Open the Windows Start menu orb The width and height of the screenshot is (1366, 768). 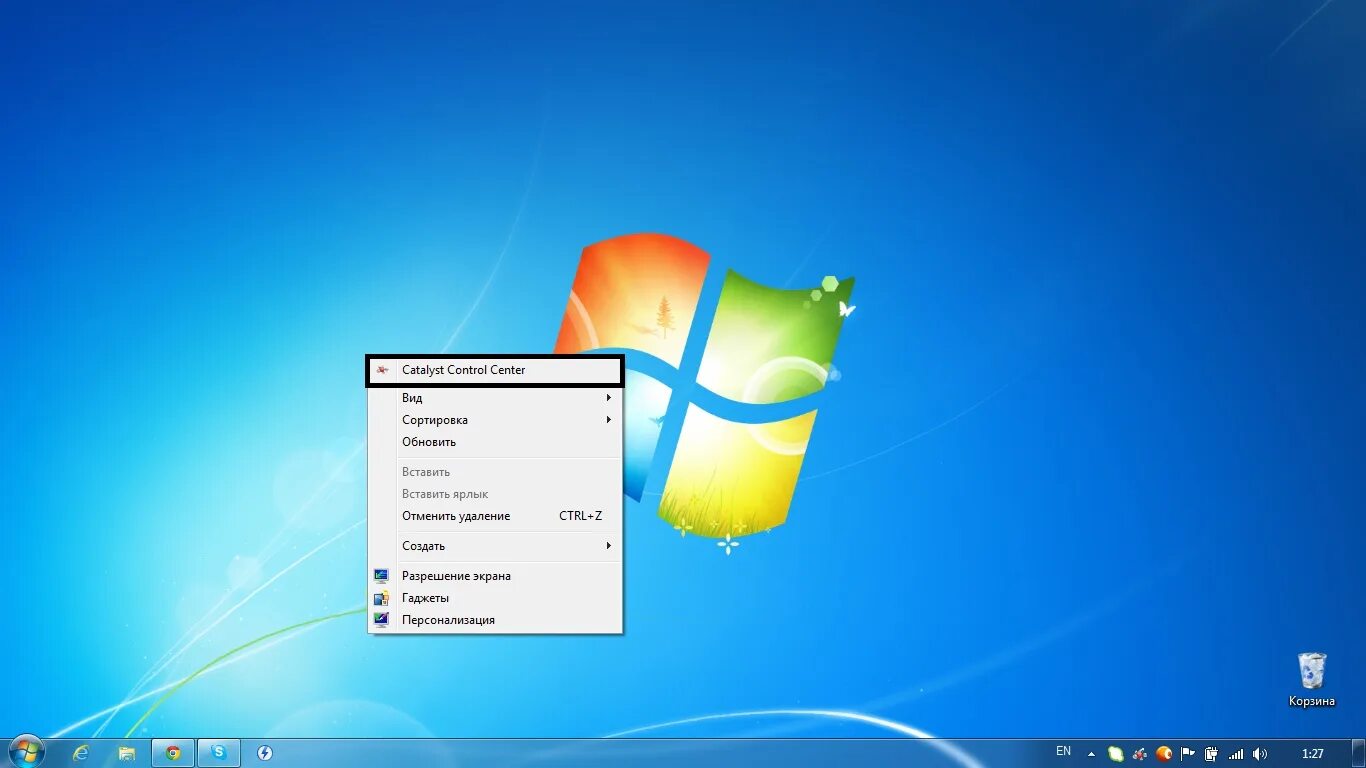tap(27, 752)
